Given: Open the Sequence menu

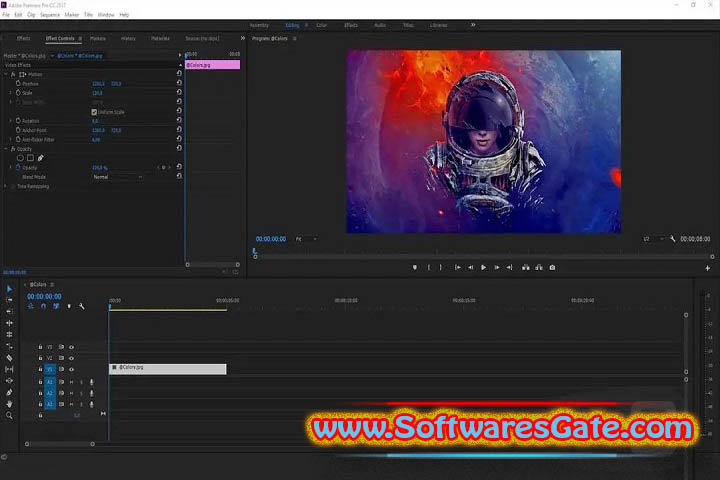Looking at the screenshot, I should point(50,15).
